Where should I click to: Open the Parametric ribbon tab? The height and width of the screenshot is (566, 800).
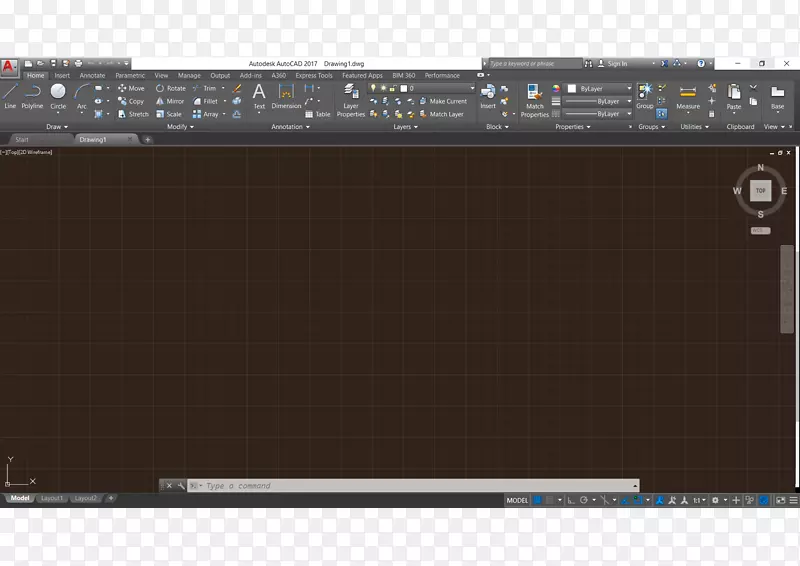tap(130, 76)
